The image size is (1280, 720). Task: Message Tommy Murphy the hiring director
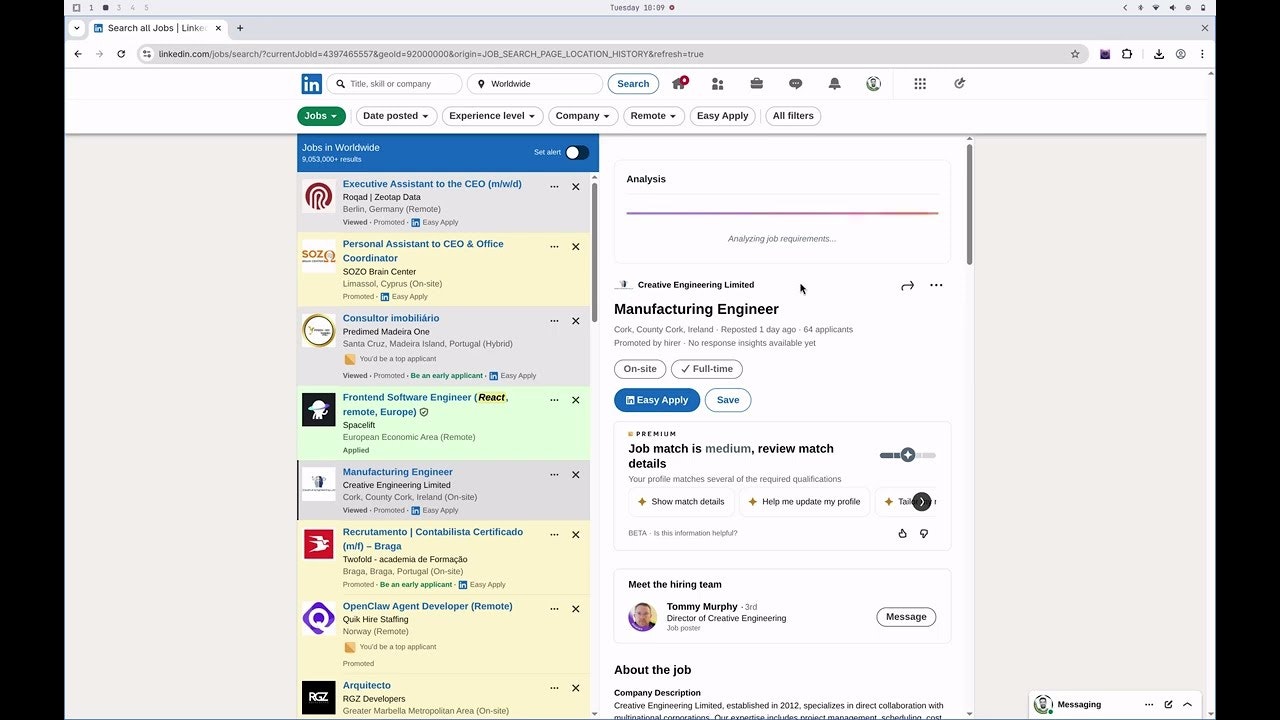[x=905, y=617]
